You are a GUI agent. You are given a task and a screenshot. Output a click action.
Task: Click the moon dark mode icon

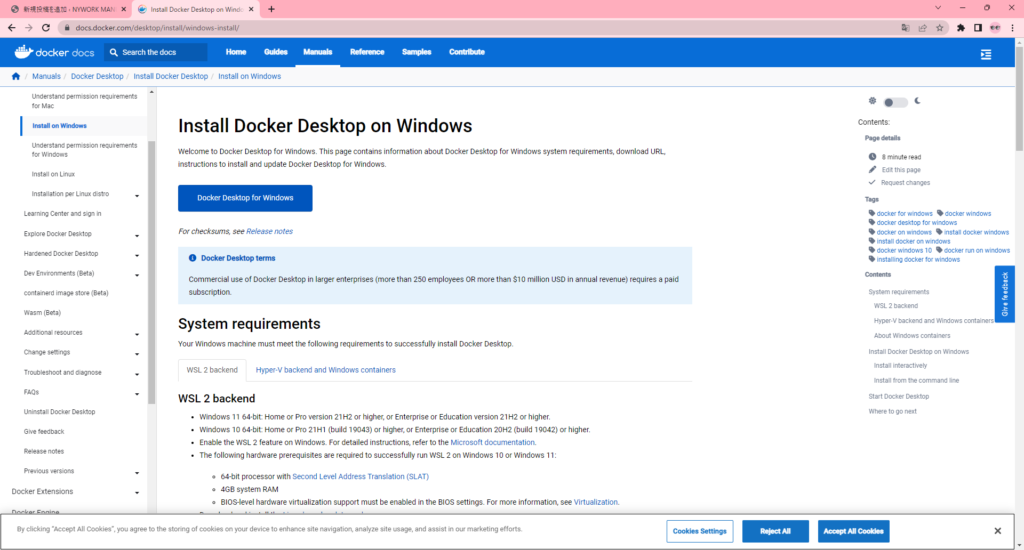[917, 101]
